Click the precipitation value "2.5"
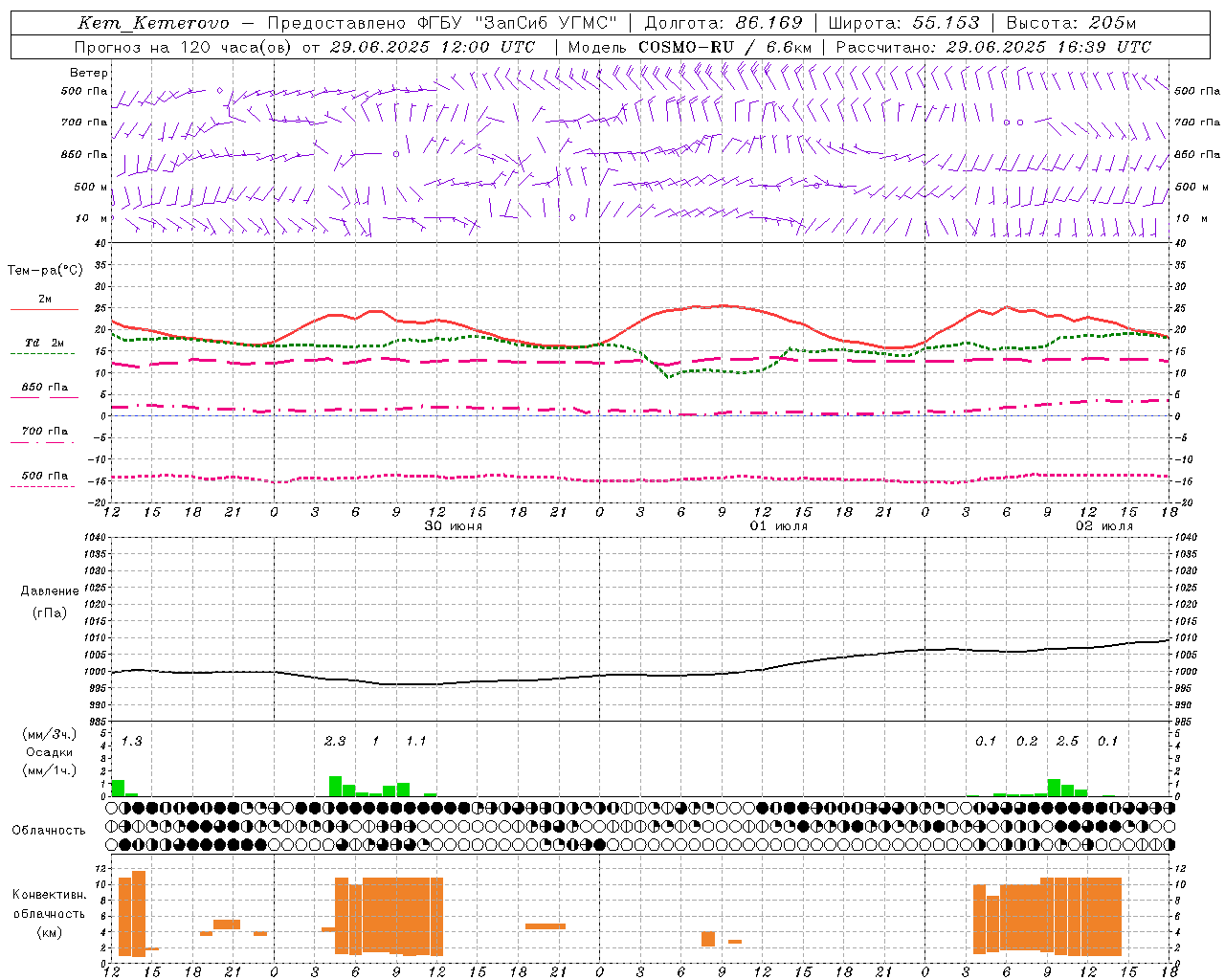 1067,741
